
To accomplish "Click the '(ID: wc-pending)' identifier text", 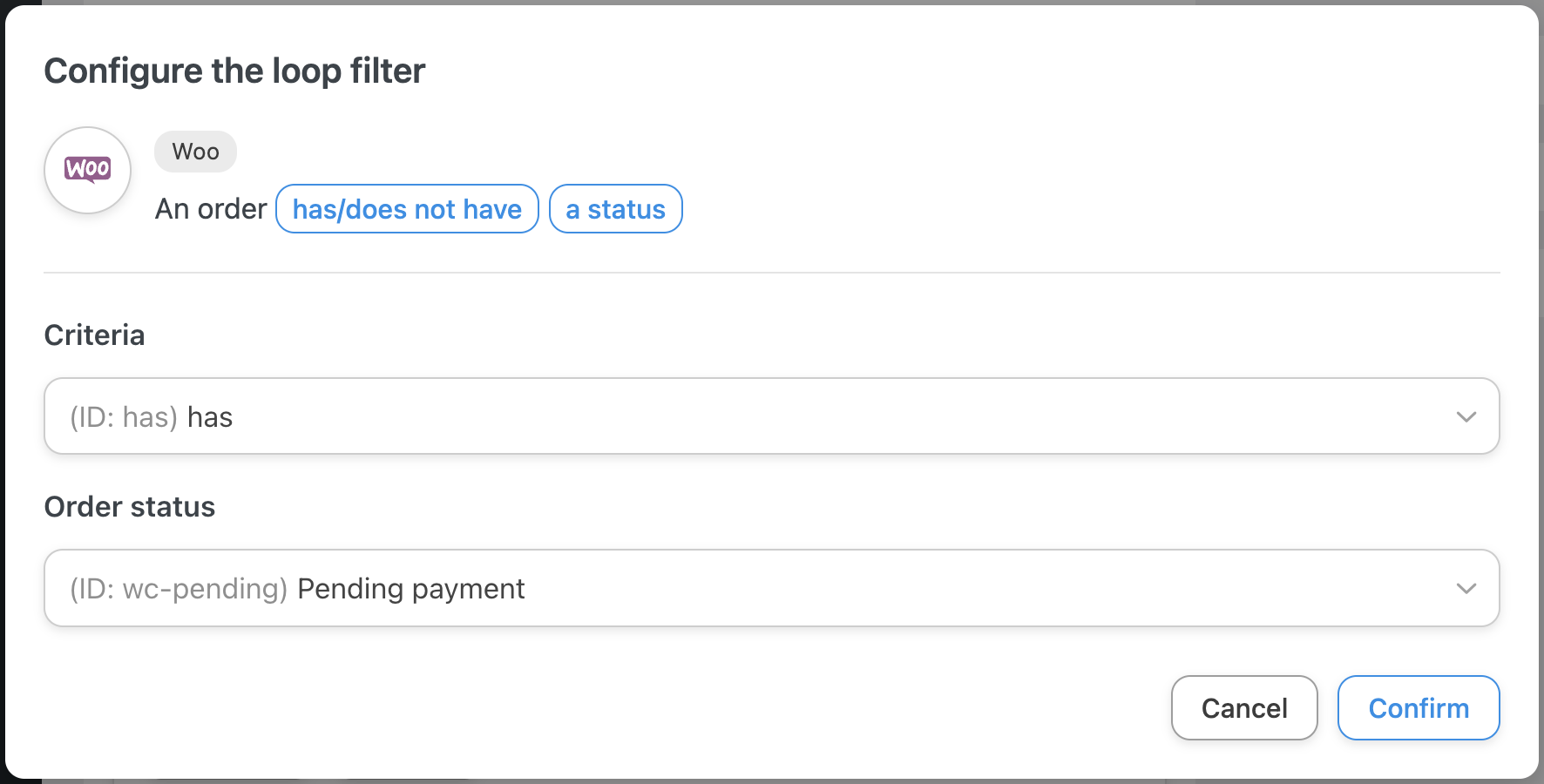I will click(x=179, y=589).
